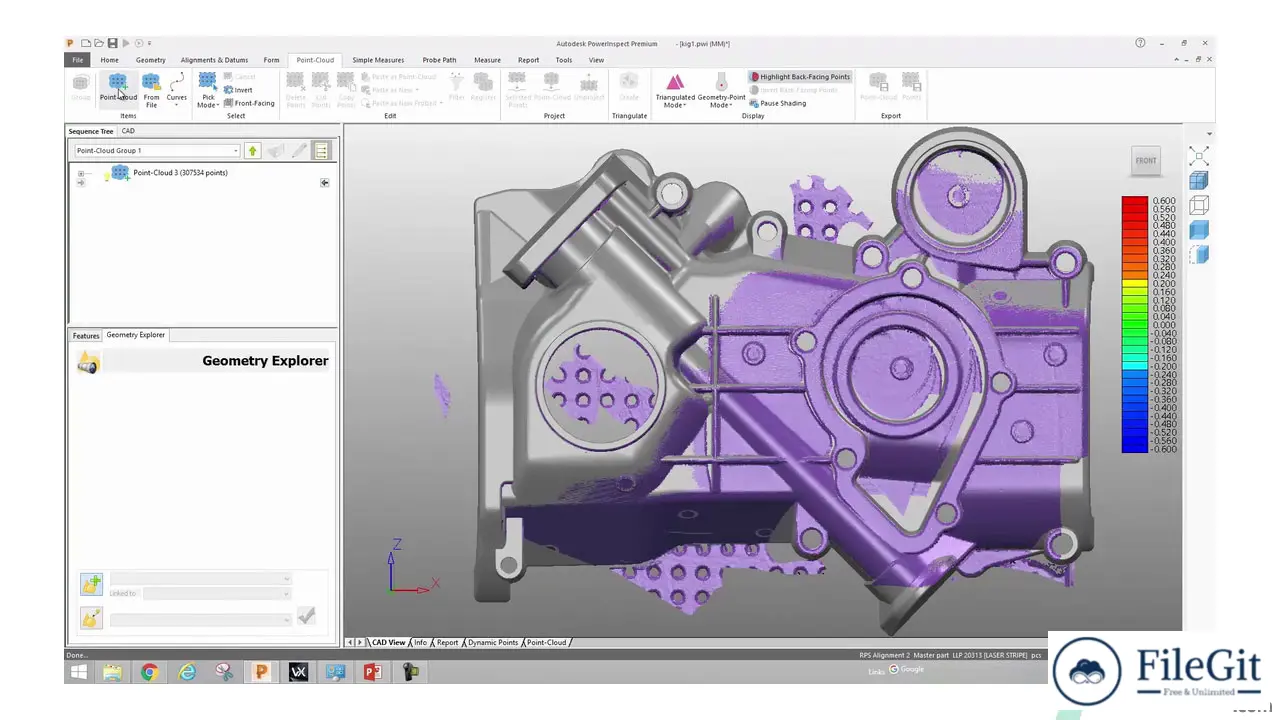Open Windows Start button

tap(78, 672)
